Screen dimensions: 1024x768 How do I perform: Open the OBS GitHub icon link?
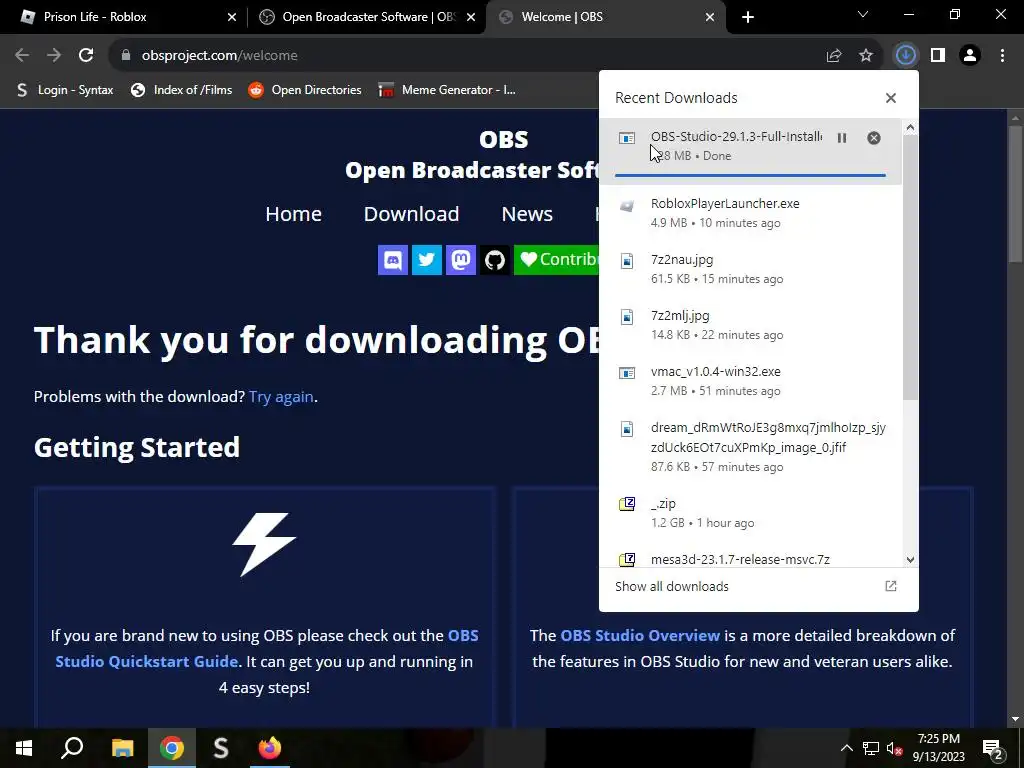[x=495, y=260]
